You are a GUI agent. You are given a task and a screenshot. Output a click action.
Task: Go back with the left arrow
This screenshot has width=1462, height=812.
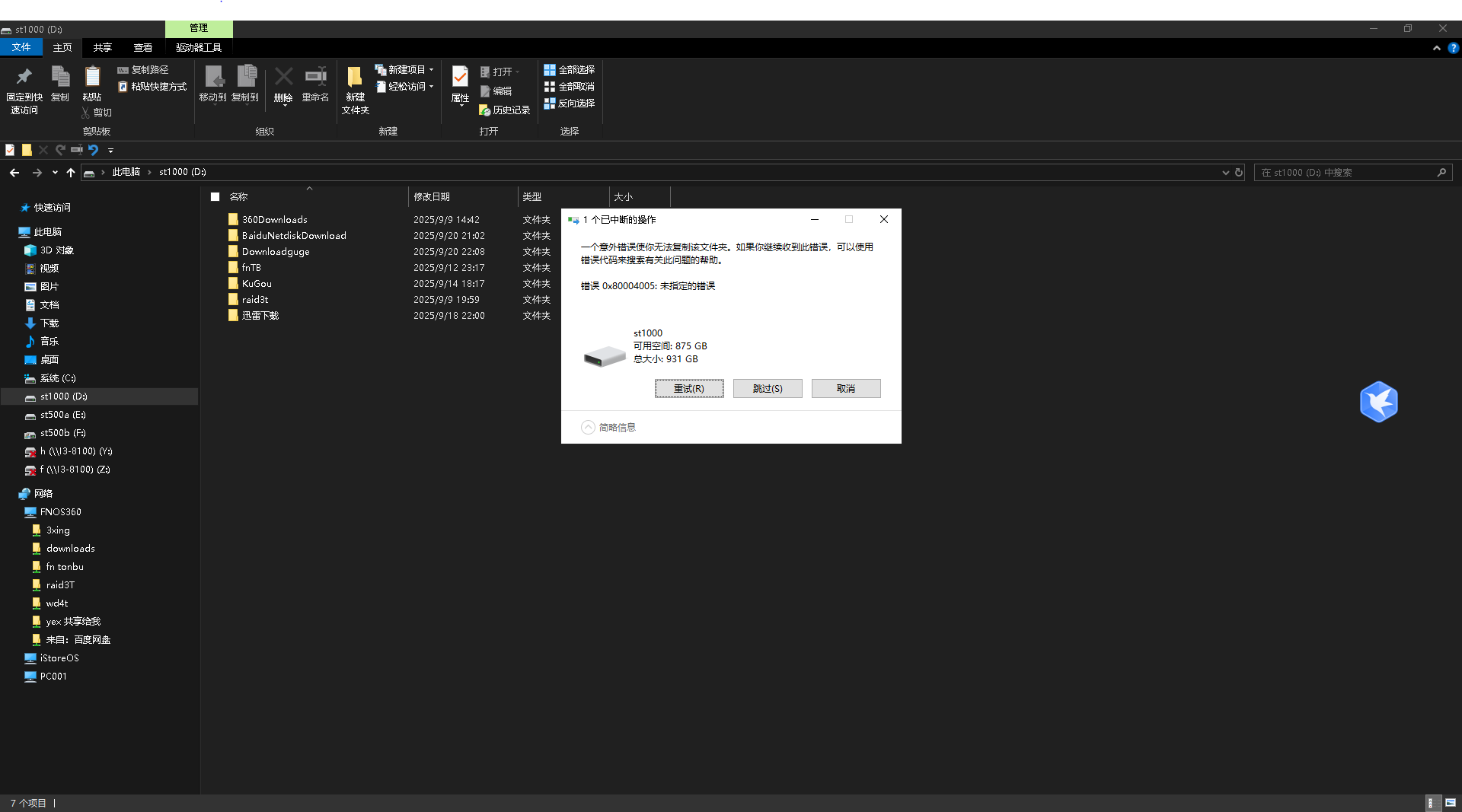pos(14,173)
